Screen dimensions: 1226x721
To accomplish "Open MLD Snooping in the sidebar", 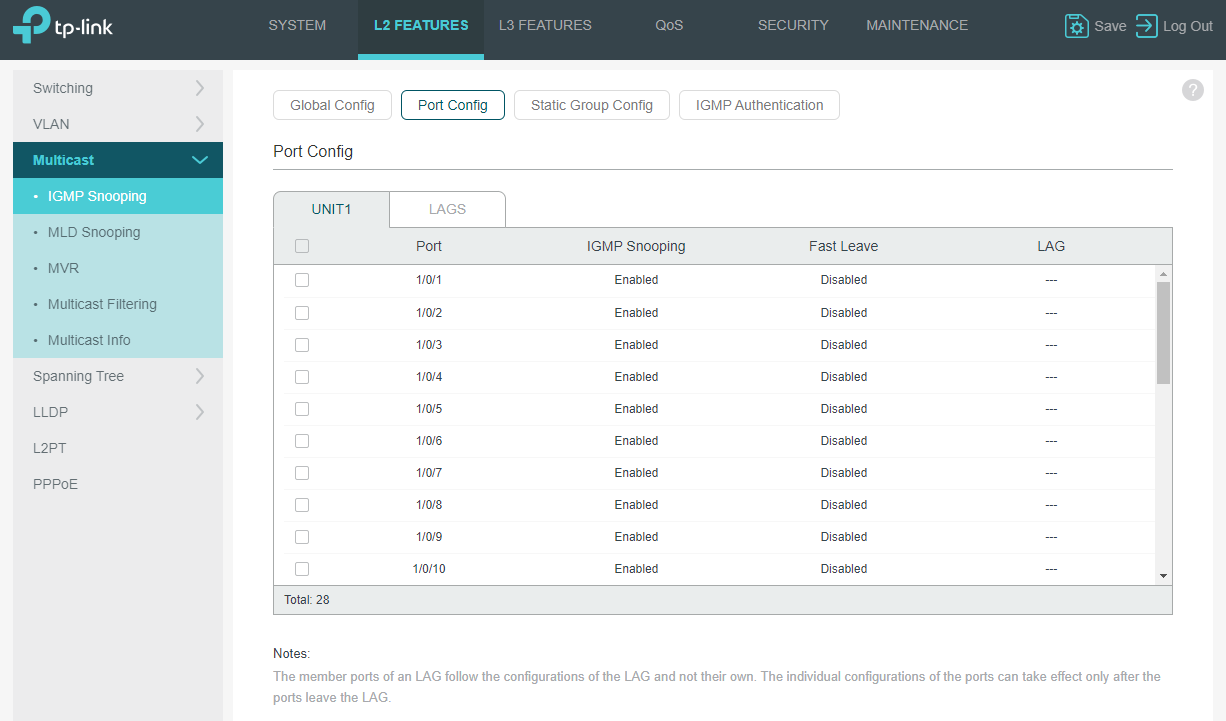I will [x=118, y=232].
